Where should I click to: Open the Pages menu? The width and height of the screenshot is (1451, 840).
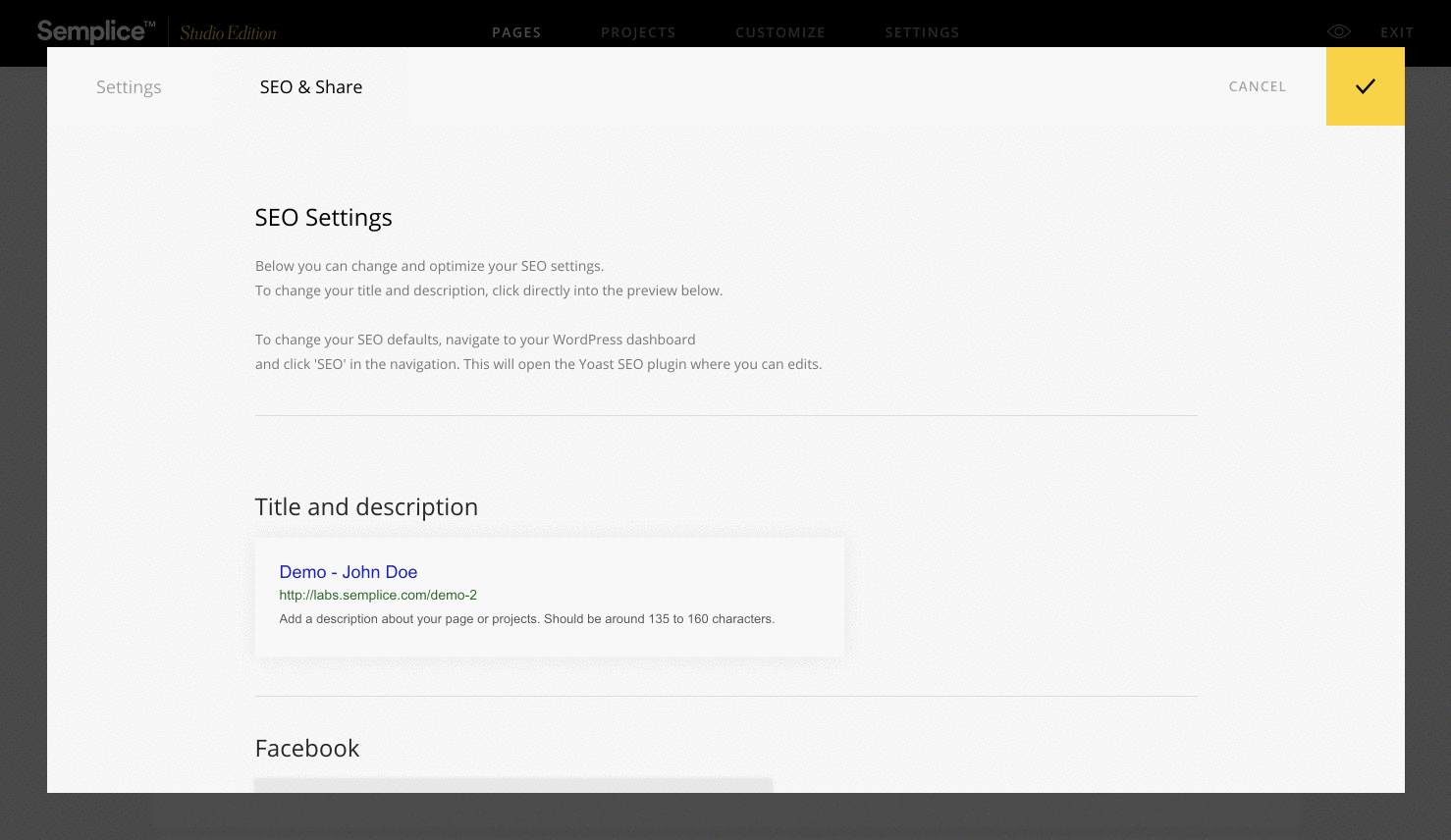[516, 32]
